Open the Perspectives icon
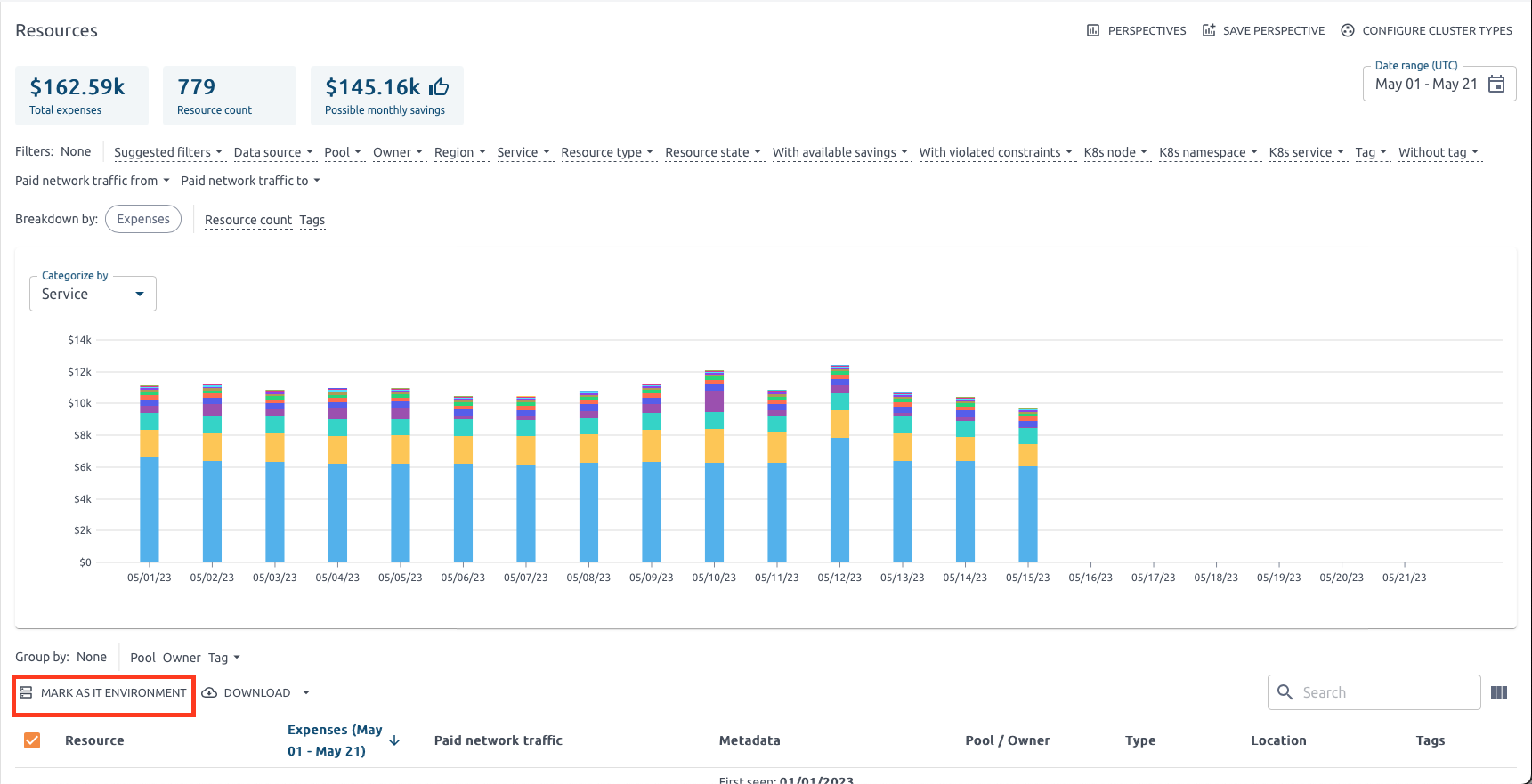This screenshot has height=784, width=1532. (1093, 30)
